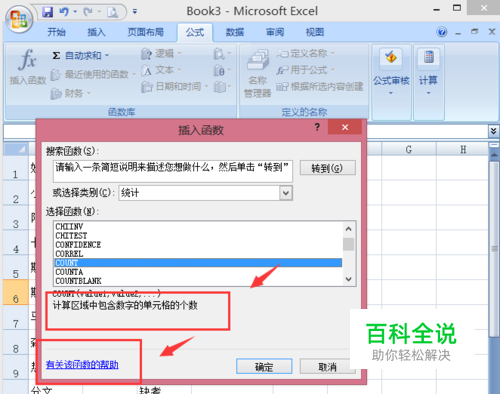Switch to the 插入 ribbon tab
The height and width of the screenshot is (394, 500).
tap(96, 32)
